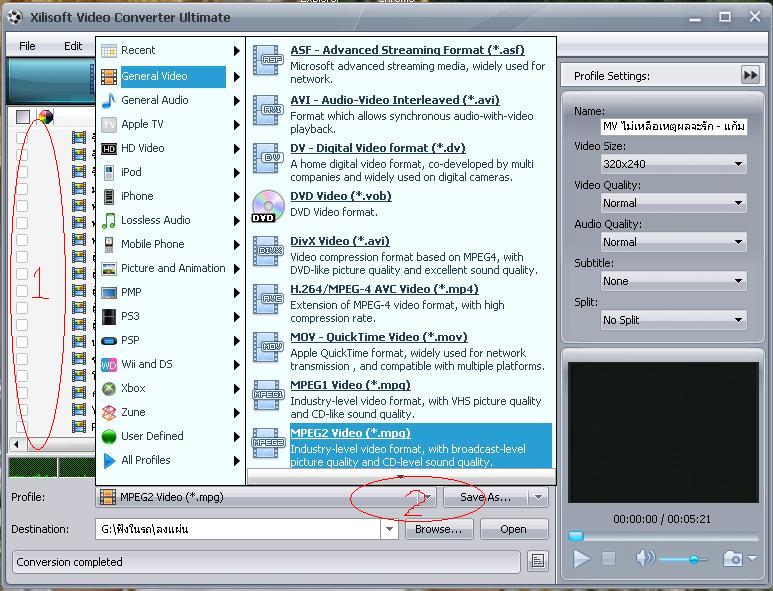Click the Open destination button

click(513, 529)
